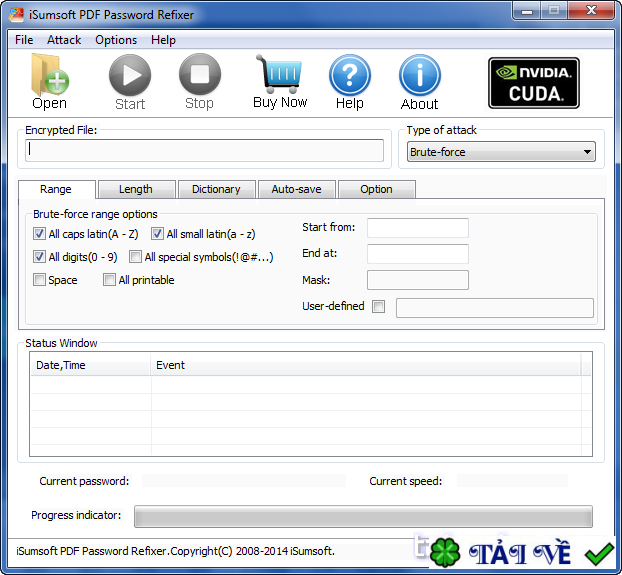The height and width of the screenshot is (575, 622).
Task: Open the Options menu
Action: 116,40
